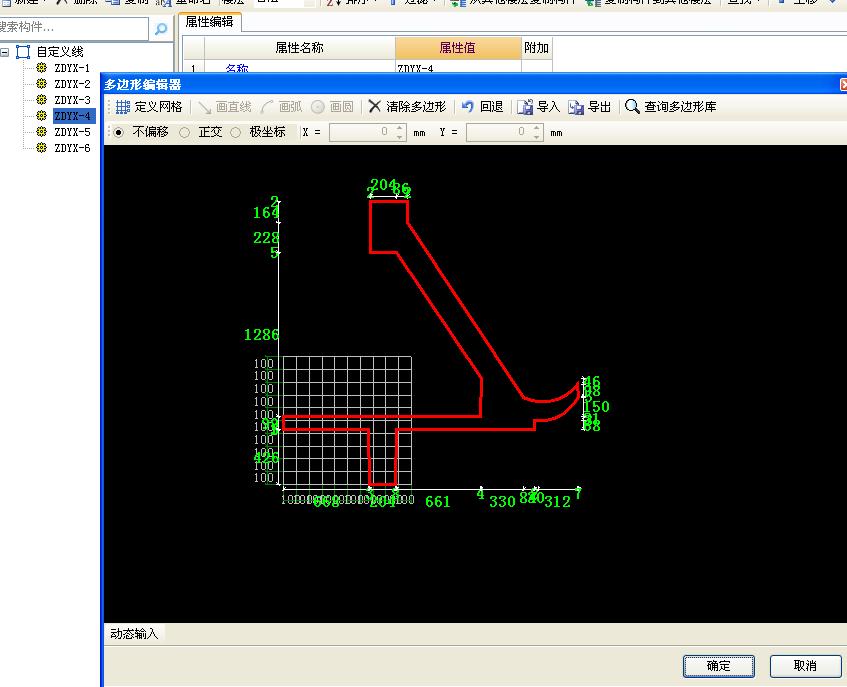The height and width of the screenshot is (687, 847).
Task: Click the orange 属性值 column header
Action: [456, 47]
